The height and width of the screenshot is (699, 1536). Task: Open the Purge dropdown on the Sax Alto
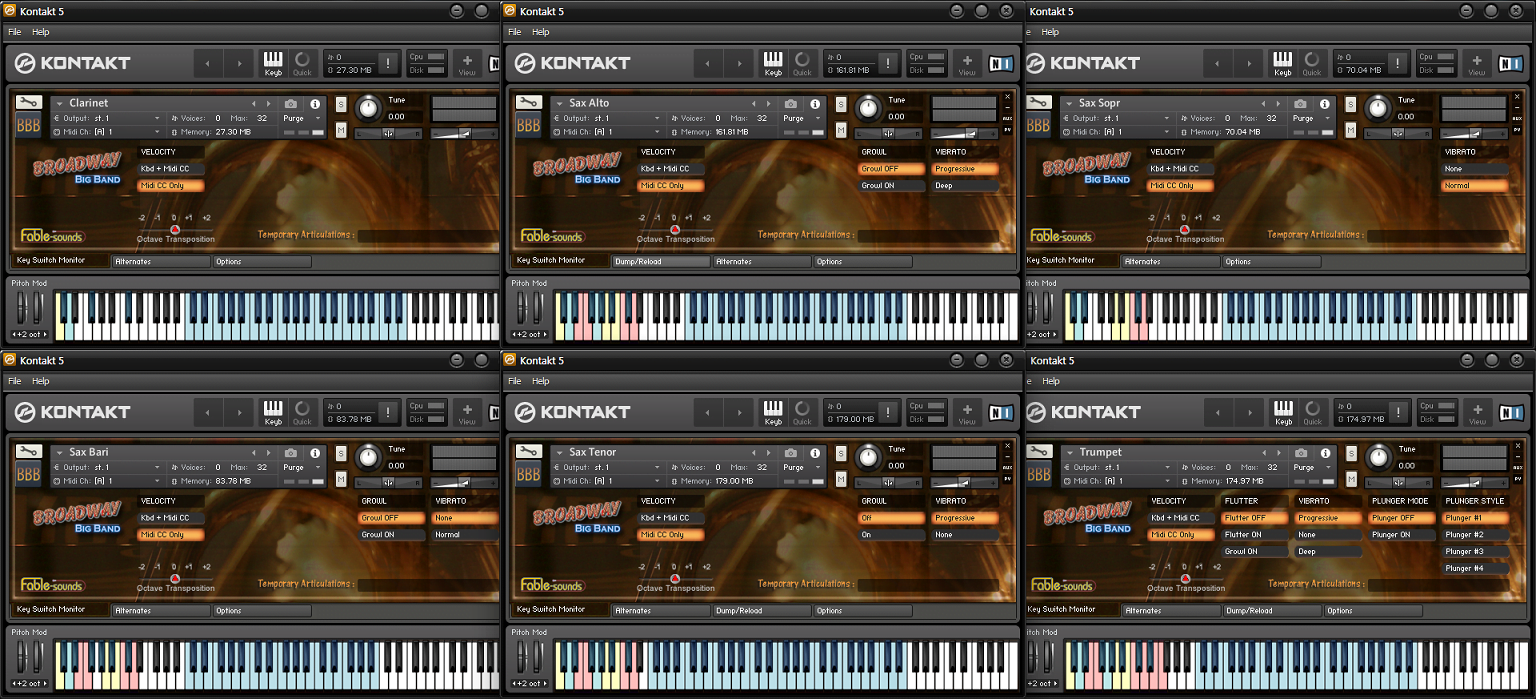pos(800,118)
